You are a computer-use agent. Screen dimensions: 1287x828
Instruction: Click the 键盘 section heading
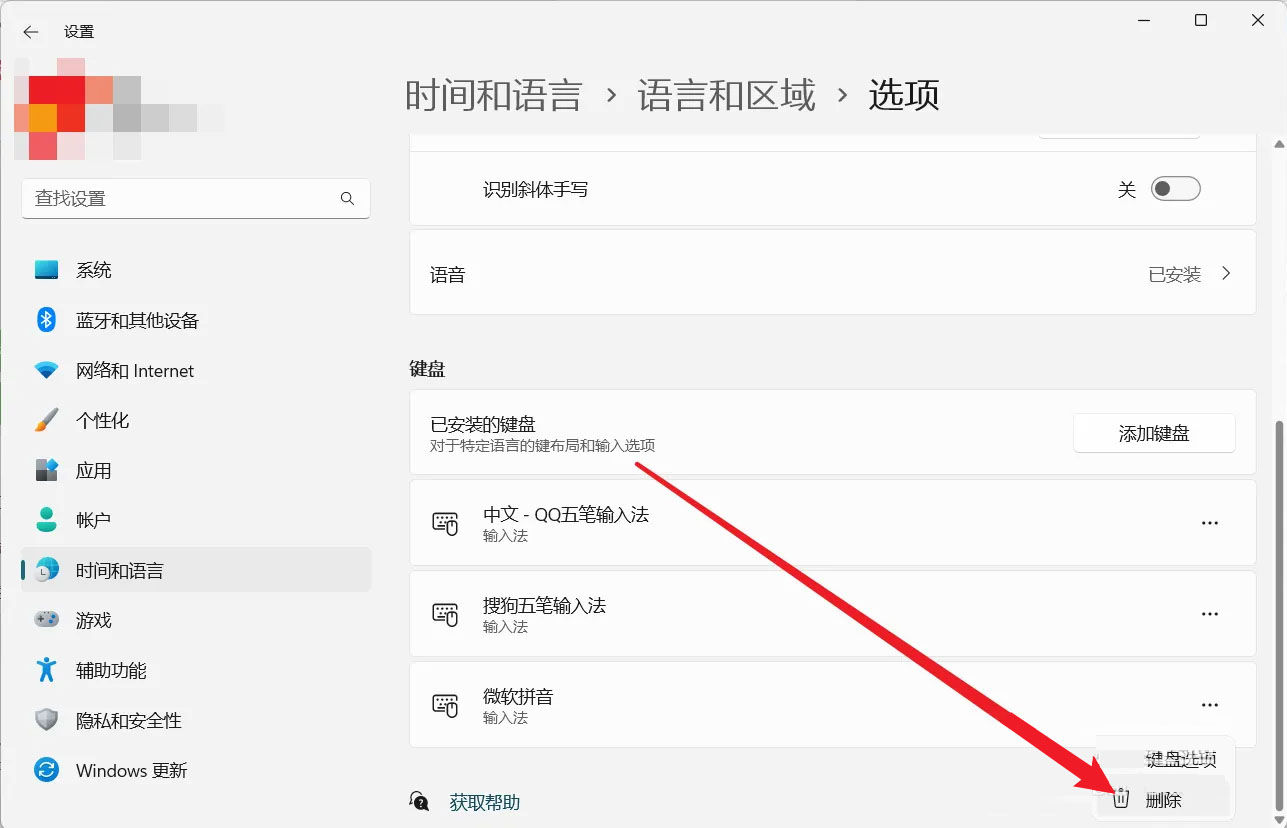tap(428, 369)
